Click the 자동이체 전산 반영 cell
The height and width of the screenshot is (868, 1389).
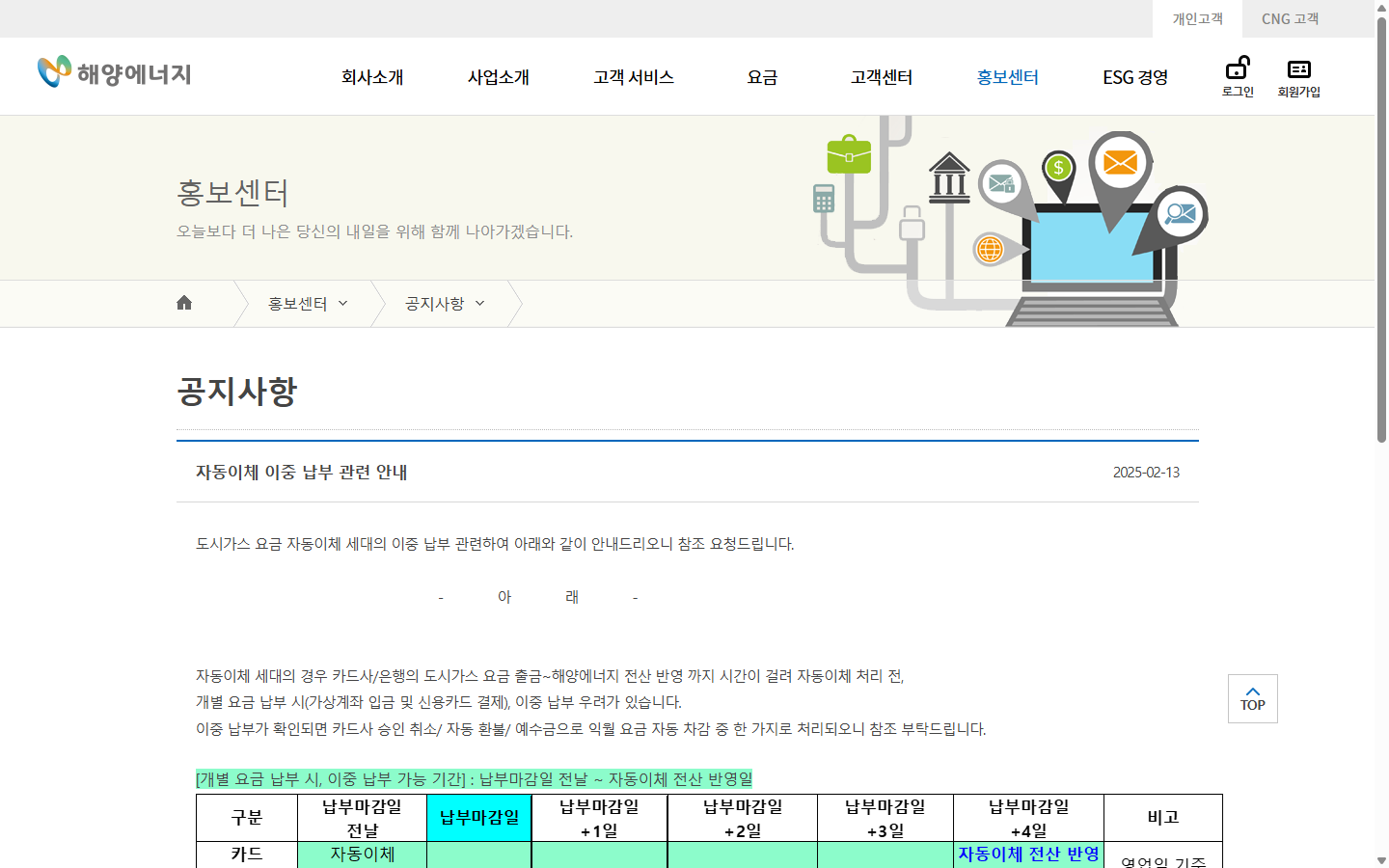(1028, 854)
